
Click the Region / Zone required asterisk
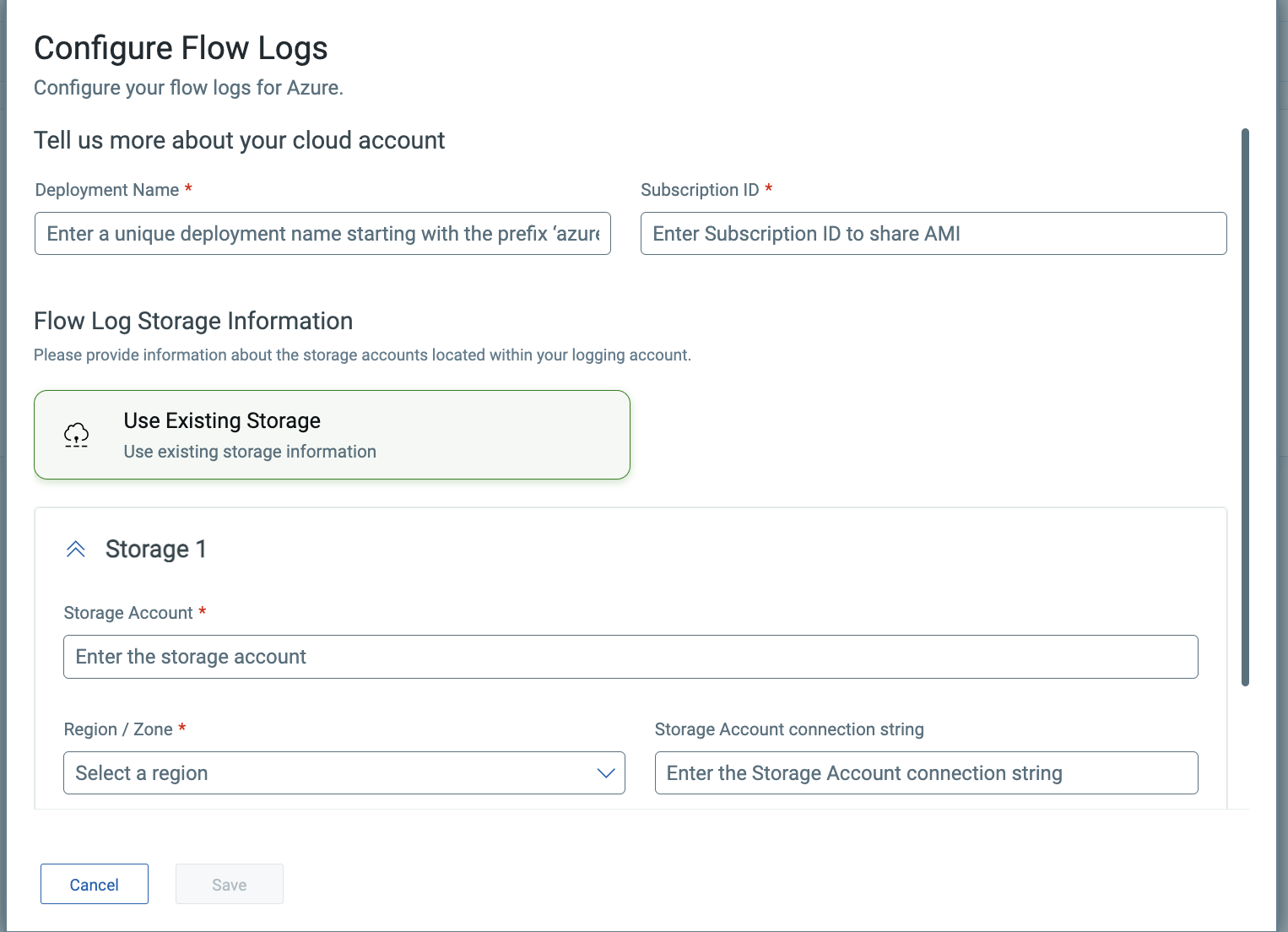(x=183, y=728)
